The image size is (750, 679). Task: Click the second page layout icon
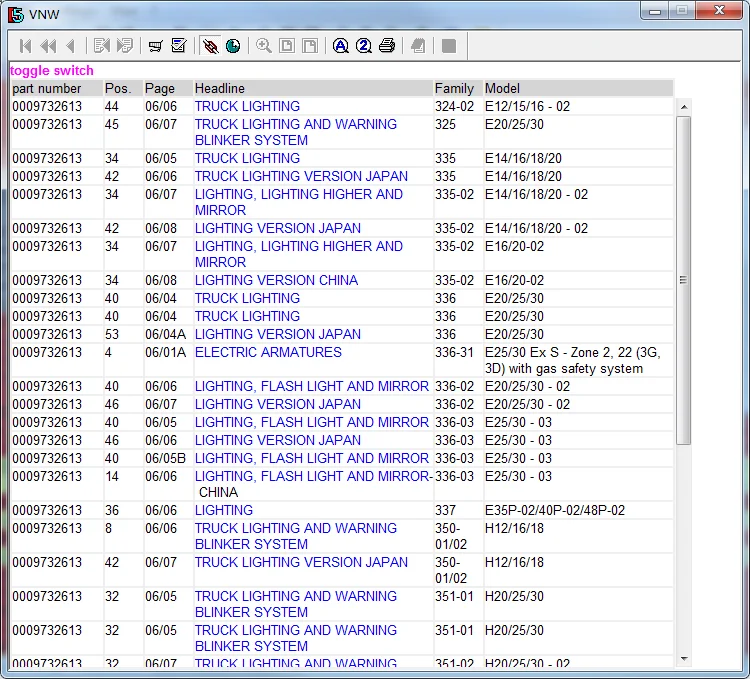pos(310,46)
